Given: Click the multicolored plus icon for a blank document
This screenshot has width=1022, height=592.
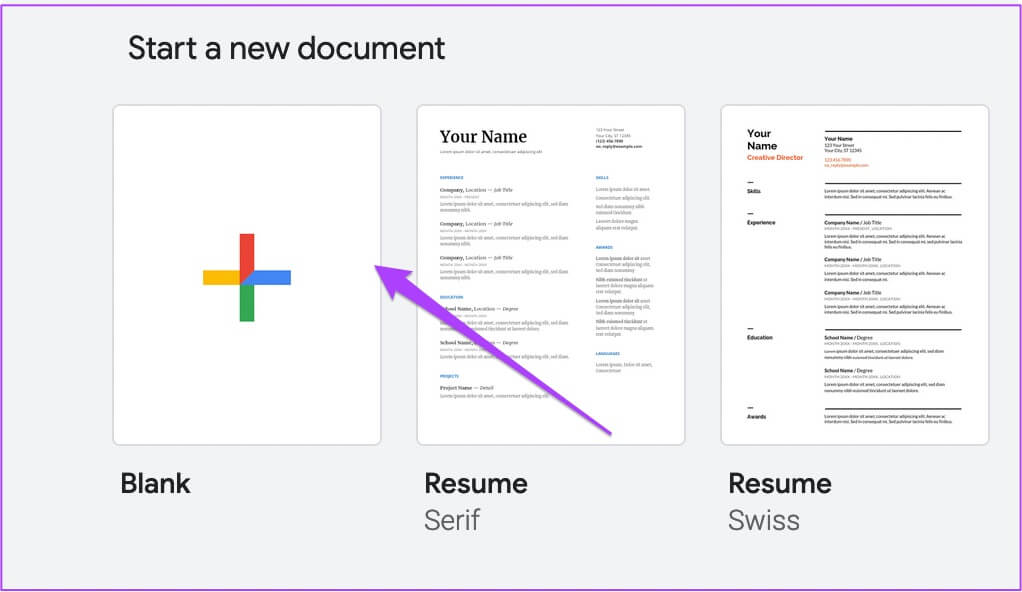Looking at the screenshot, I should (246, 277).
